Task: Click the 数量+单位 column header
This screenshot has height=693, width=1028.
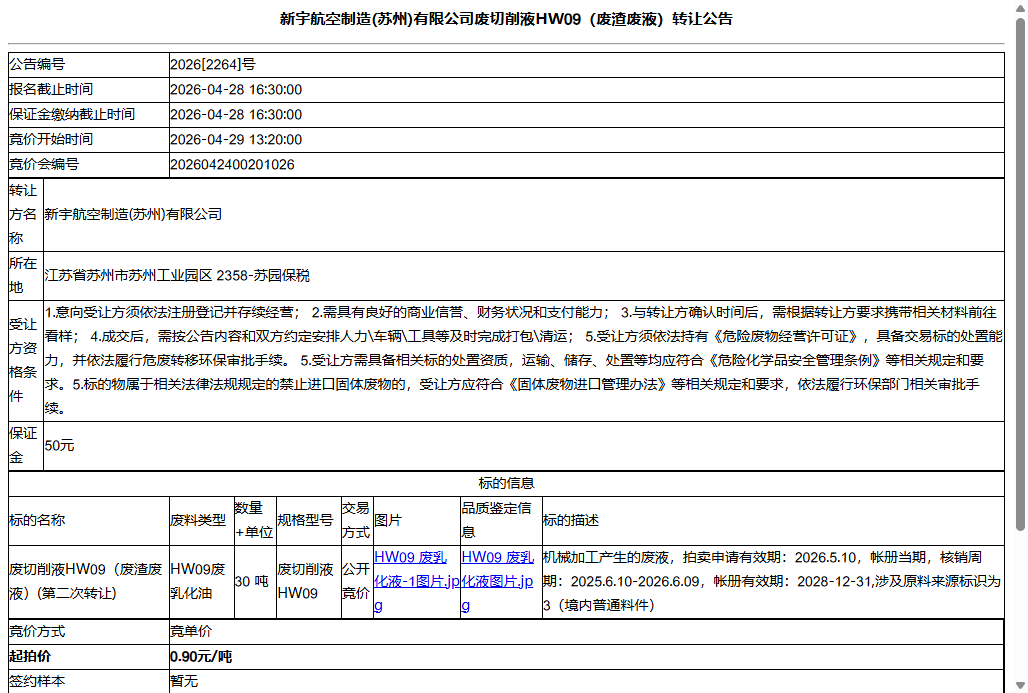Action: pos(255,521)
